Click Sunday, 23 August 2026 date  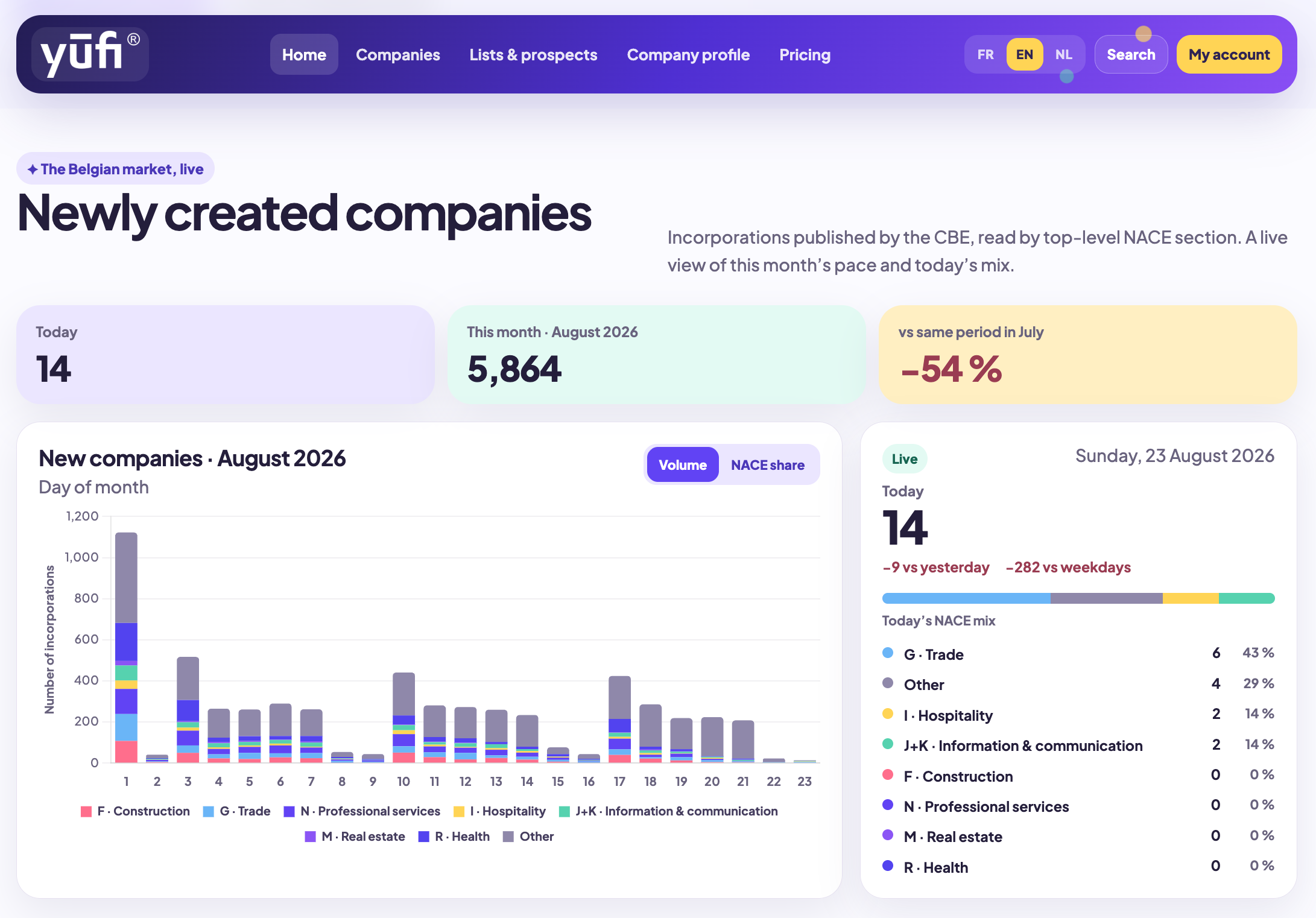pyautogui.click(x=1175, y=456)
